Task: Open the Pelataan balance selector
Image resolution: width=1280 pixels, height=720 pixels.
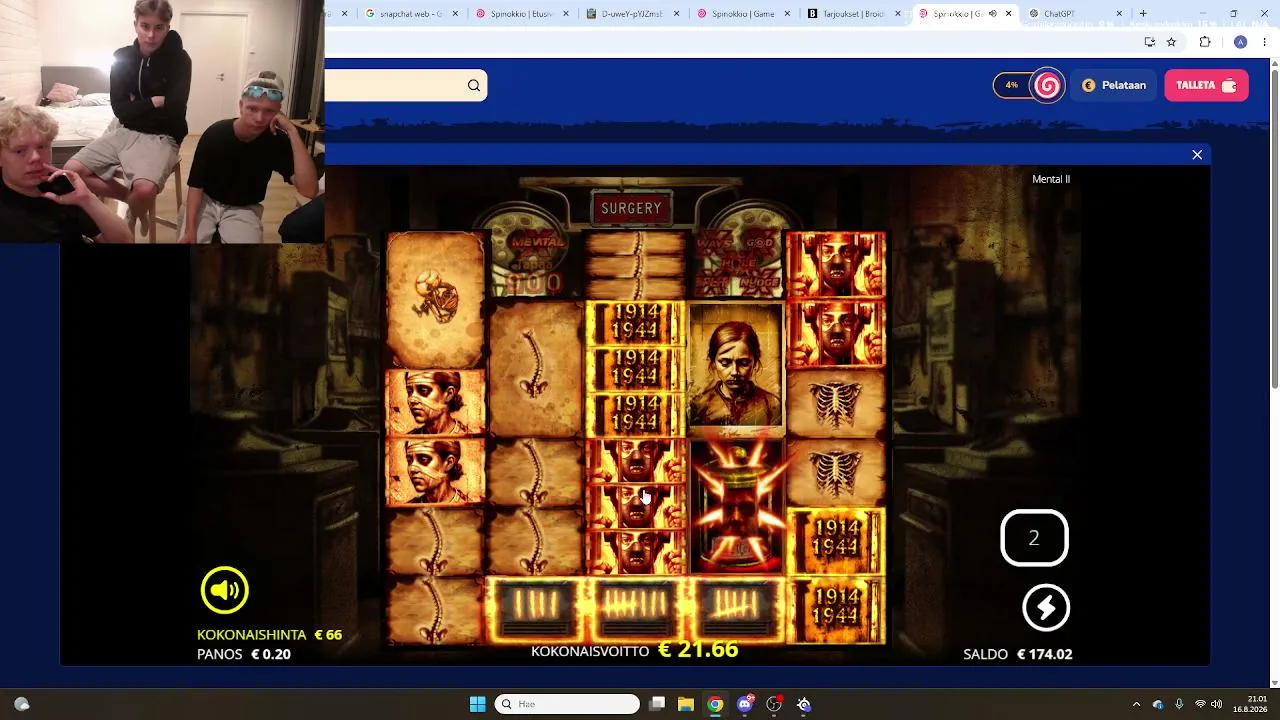Action: (x=1114, y=85)
